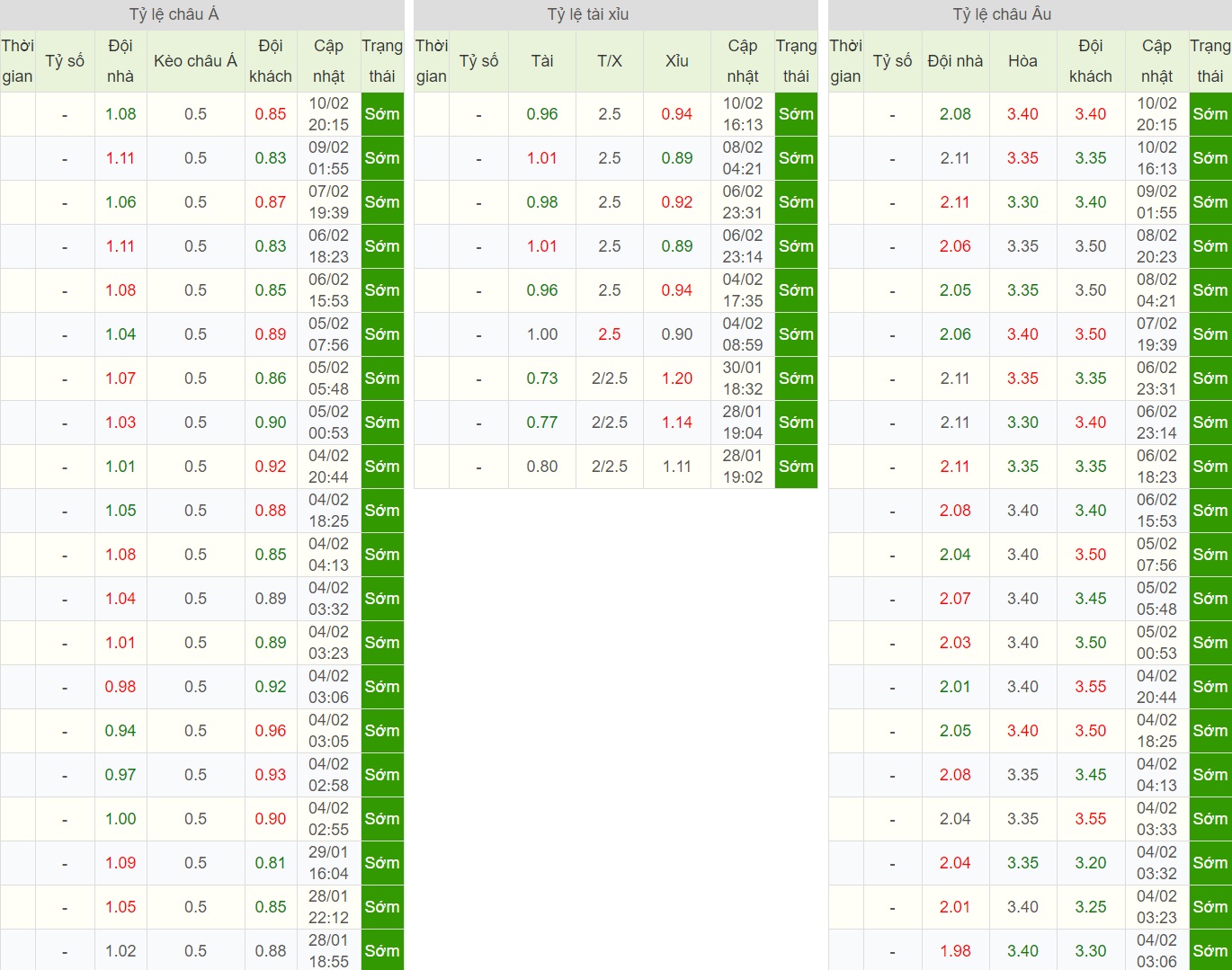Click 'Đội khách' header in châu Á table
The width and height of the screenshot is (1232, 970).
(271, 61)
